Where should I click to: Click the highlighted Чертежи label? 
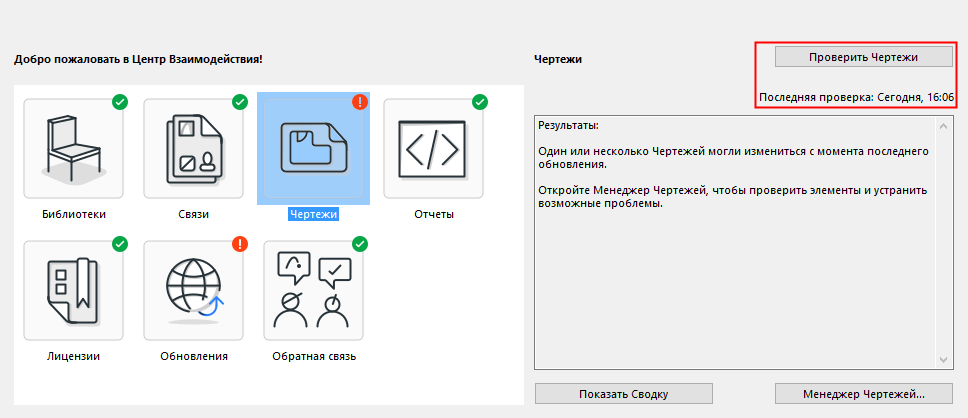click(314, 215)
